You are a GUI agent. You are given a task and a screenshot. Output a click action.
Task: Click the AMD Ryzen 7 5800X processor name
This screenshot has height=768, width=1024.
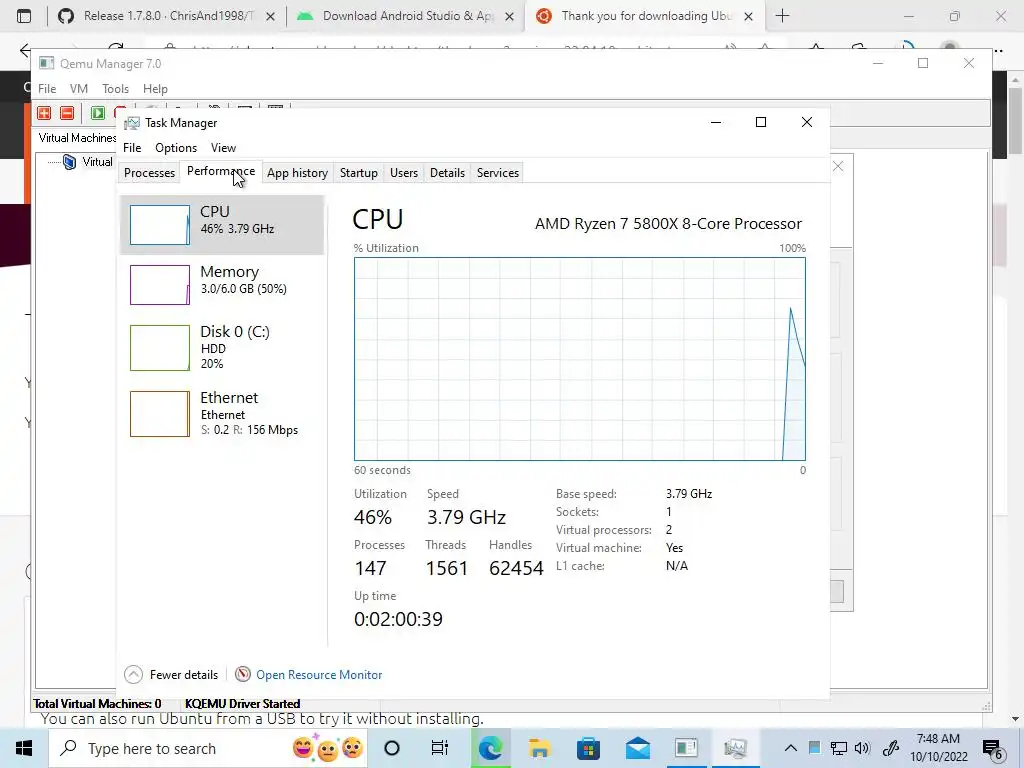point(668,223)
